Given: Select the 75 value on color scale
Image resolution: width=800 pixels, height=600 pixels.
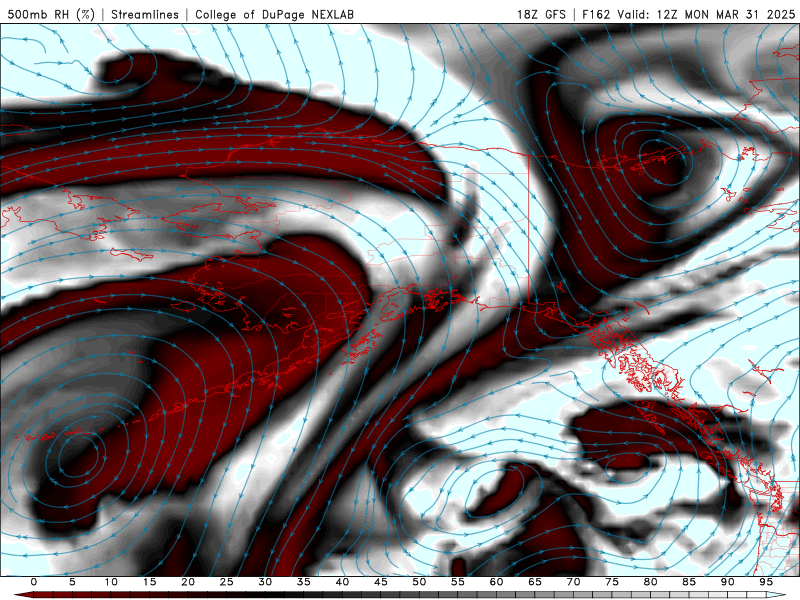Looking at the screenshot, I should point(612,582).
